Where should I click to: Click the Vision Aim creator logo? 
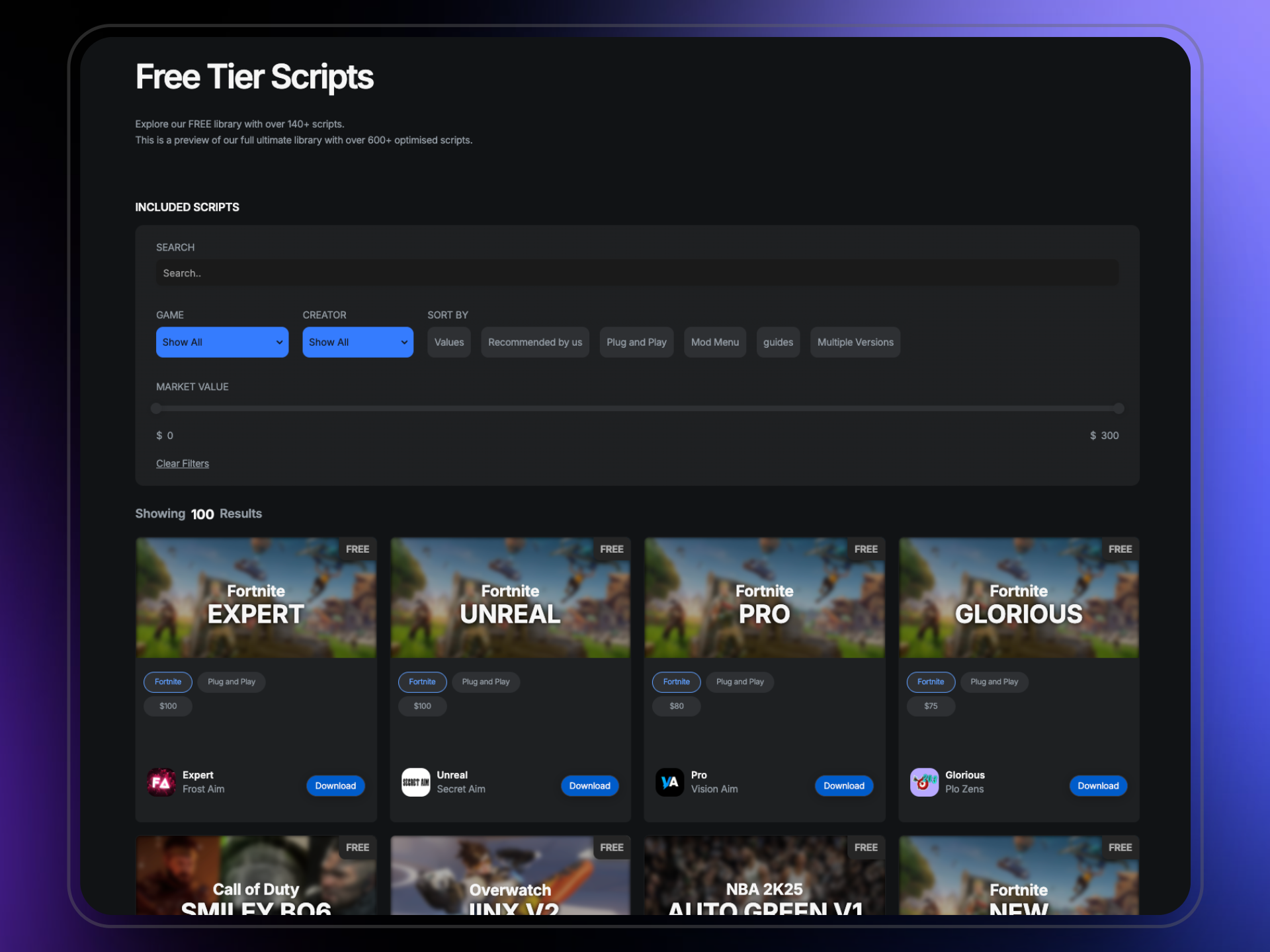669,782
